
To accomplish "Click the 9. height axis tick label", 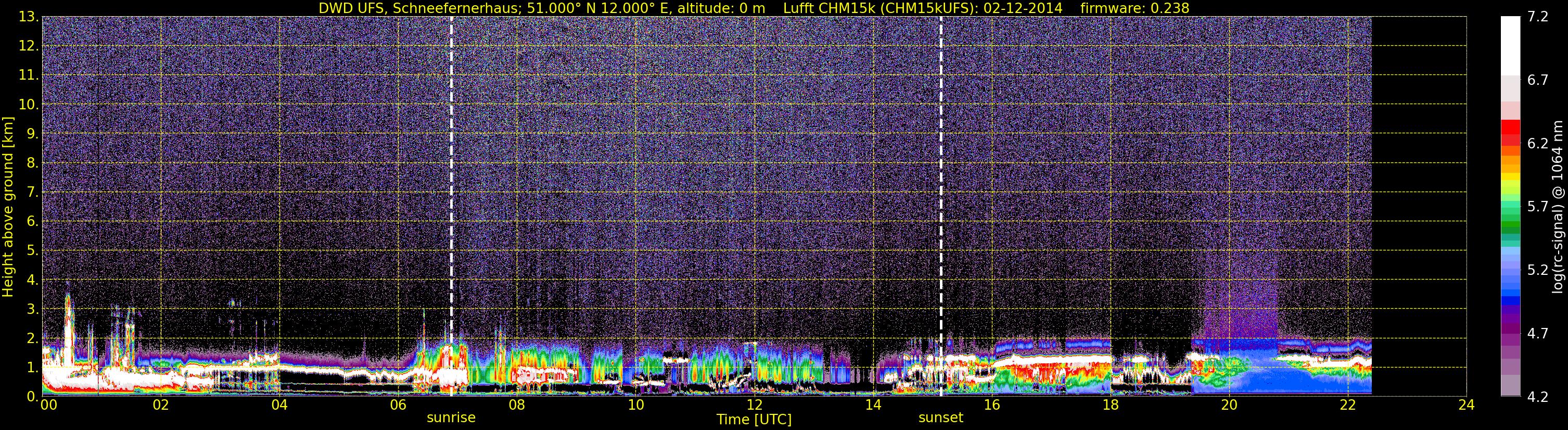I will pos(33,133).
